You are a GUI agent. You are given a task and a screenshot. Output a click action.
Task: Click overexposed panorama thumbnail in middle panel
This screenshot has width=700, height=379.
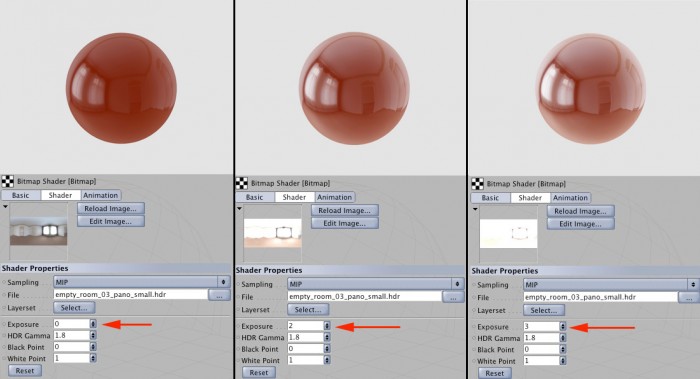pos(272,233)
